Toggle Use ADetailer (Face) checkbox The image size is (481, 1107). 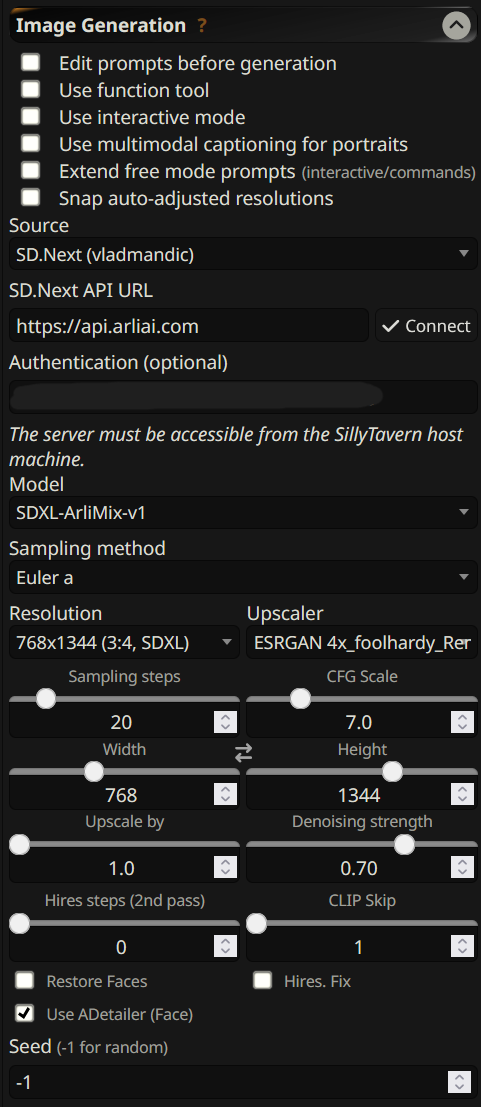(25, 1014)
